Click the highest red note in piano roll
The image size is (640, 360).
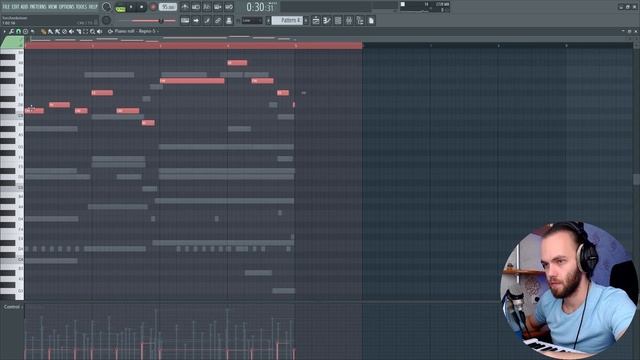237,63
